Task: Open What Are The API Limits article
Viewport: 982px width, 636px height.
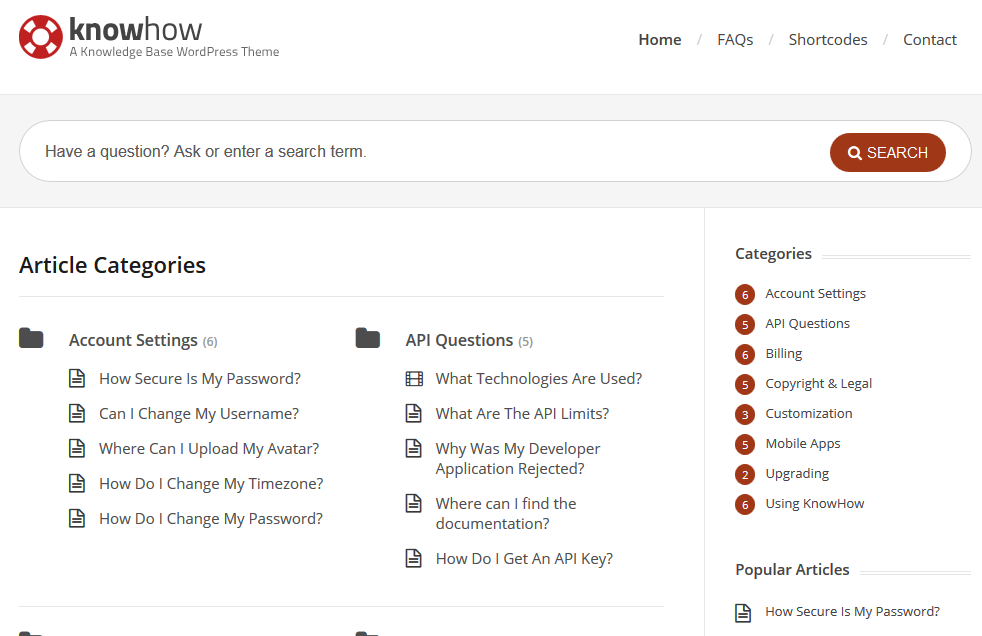Action: point(522,414)
